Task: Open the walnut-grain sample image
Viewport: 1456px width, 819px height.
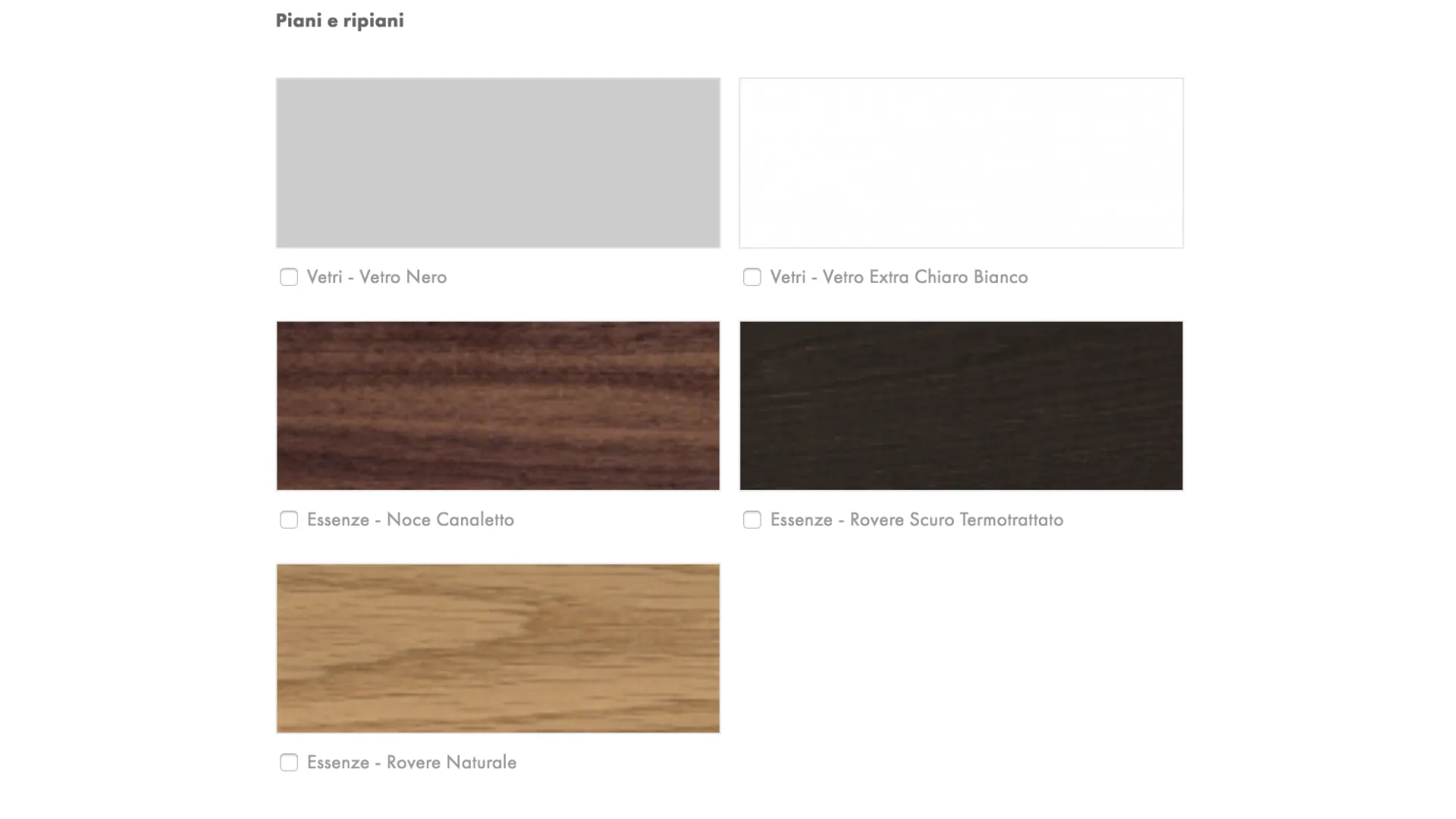Action: [x=498, y=406]
